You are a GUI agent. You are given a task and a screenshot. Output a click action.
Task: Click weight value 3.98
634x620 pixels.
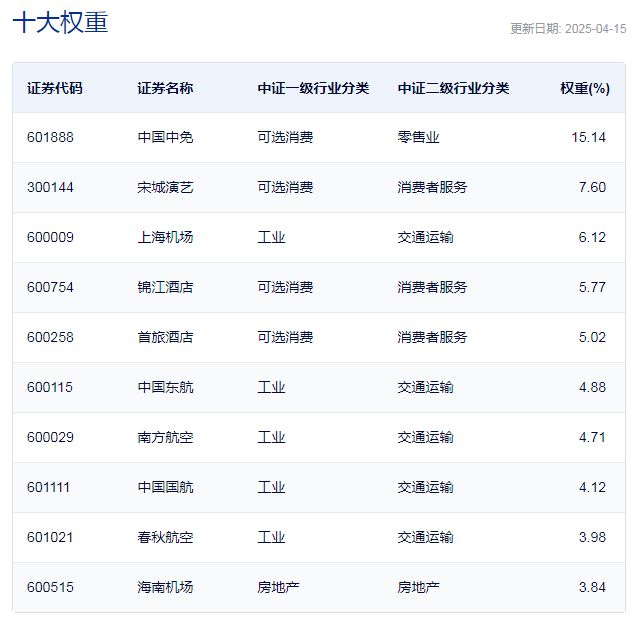click(592, 537)
